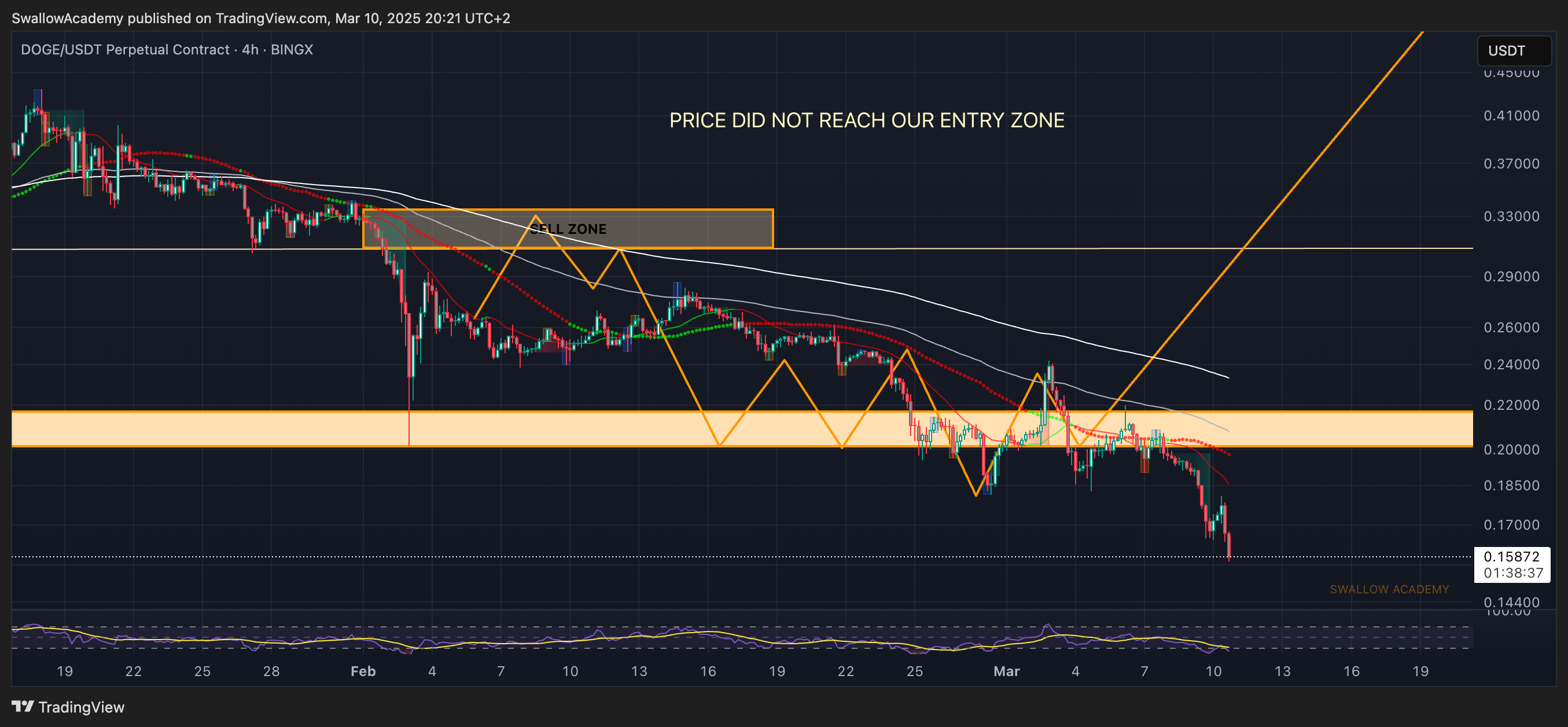Click the 0.24000 price axis label
The height and width of the screenshot is (727, 1568).
1511,364
